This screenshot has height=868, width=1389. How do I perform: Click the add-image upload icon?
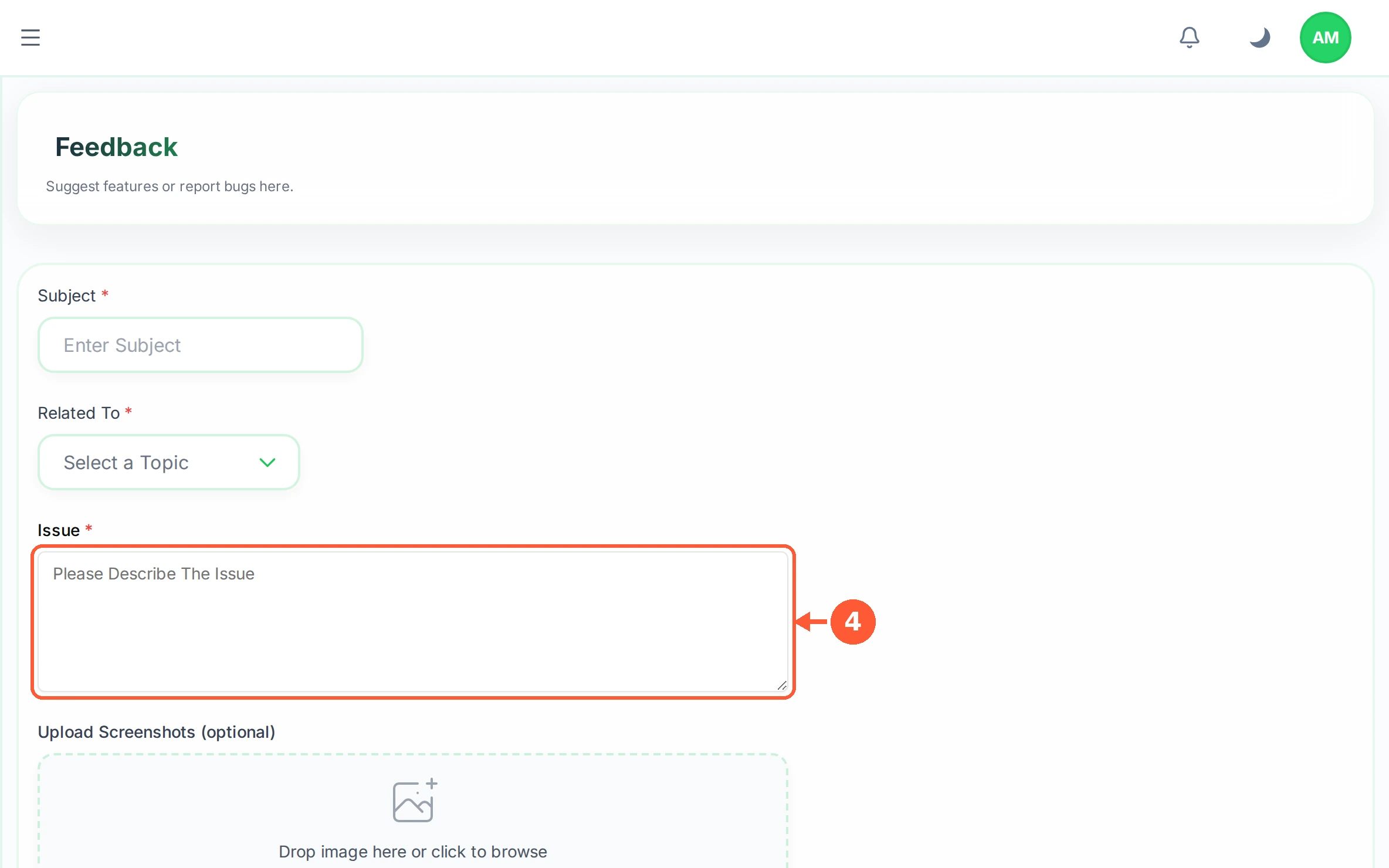pyautogui.click(x=415, y=801)
